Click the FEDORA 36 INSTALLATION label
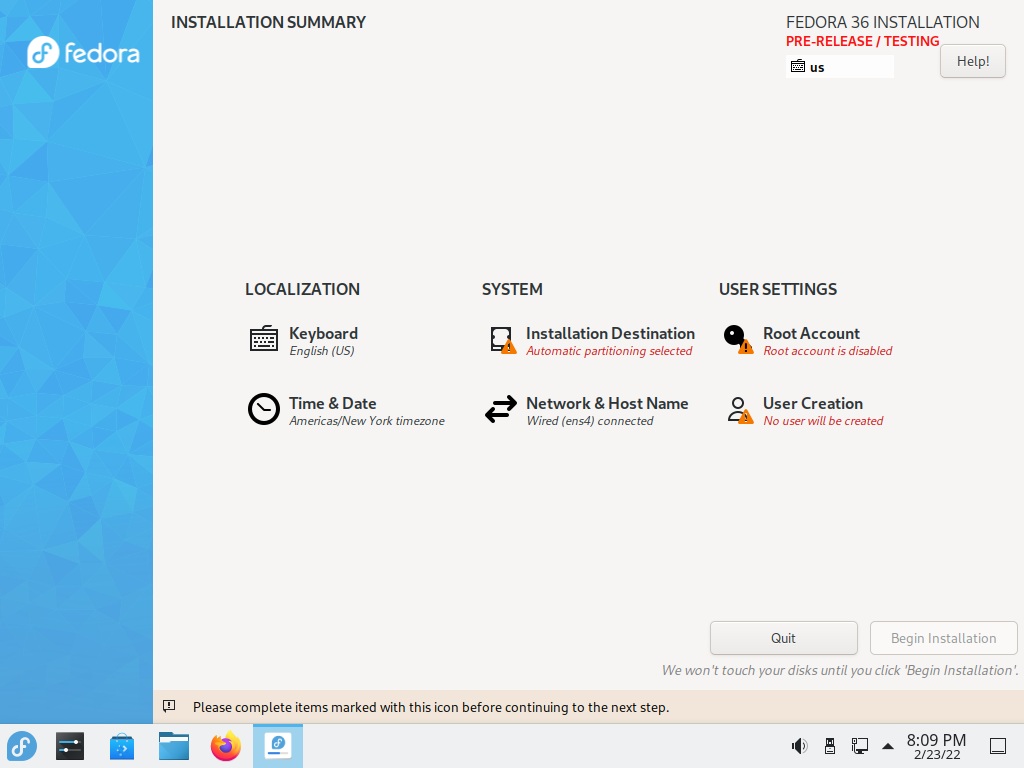 click(882, 22)
